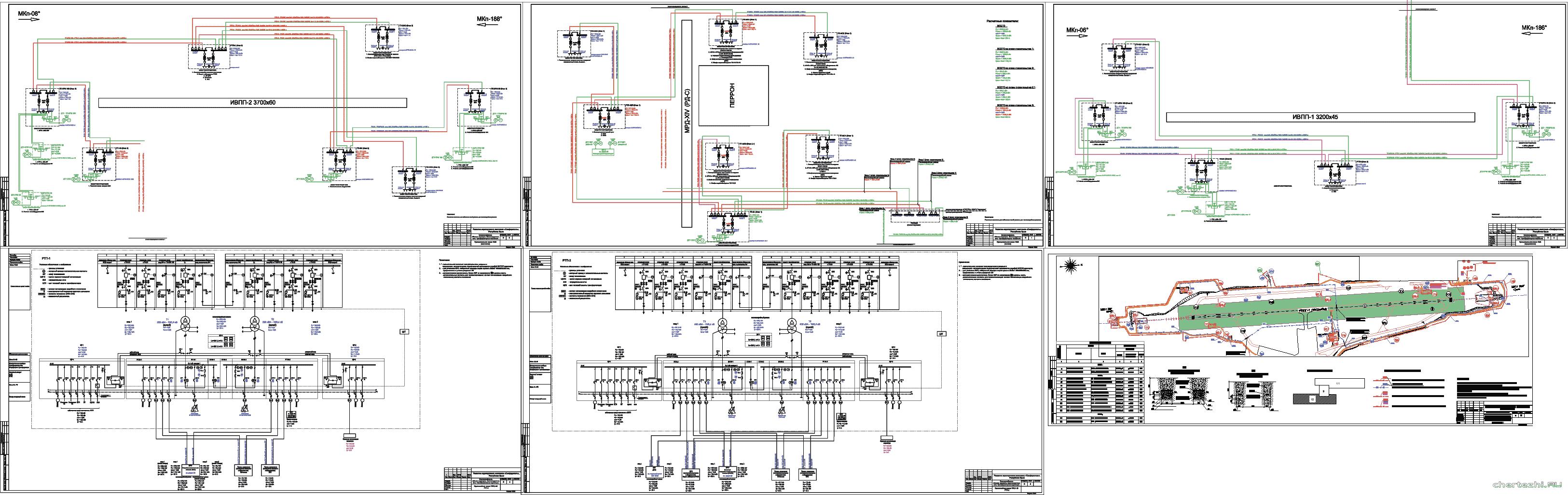1568x495 pixels.
Task: Select the ИВПП-2 3700х60 runway box
Action: [x=253, y=103]
